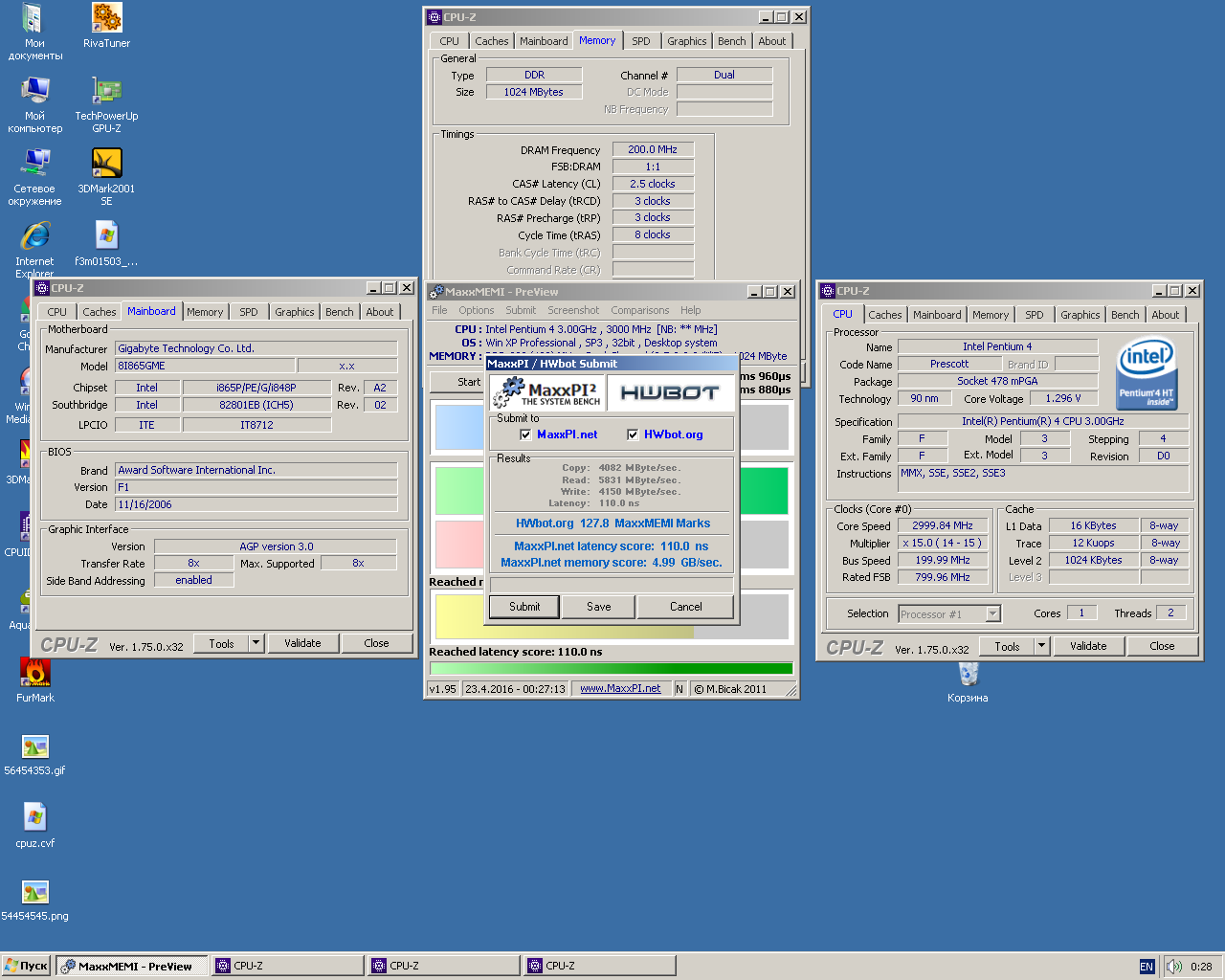Click the MaxxPI² system bench logo
Viewport: 1225px width, 980px height.
pyautogui.click(x=546, y=392)
